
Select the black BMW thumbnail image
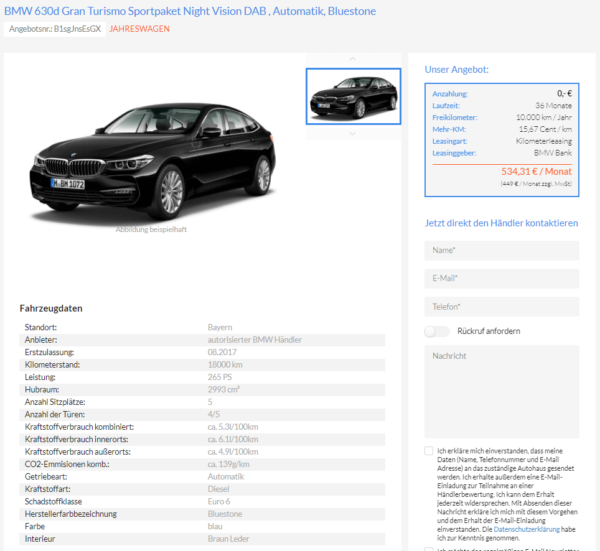(x=353, y=96)
